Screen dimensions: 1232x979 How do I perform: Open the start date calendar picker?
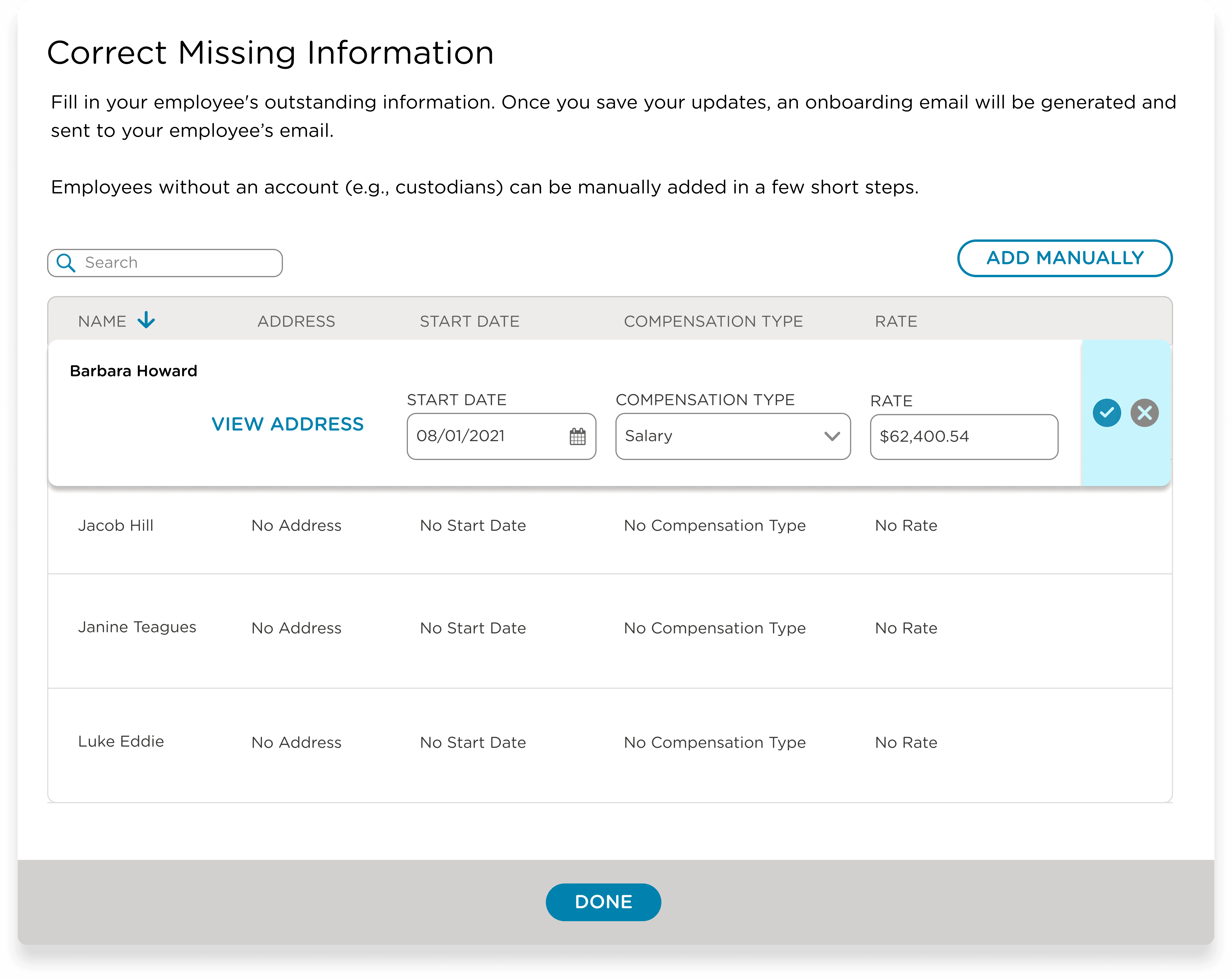[577, 436]
